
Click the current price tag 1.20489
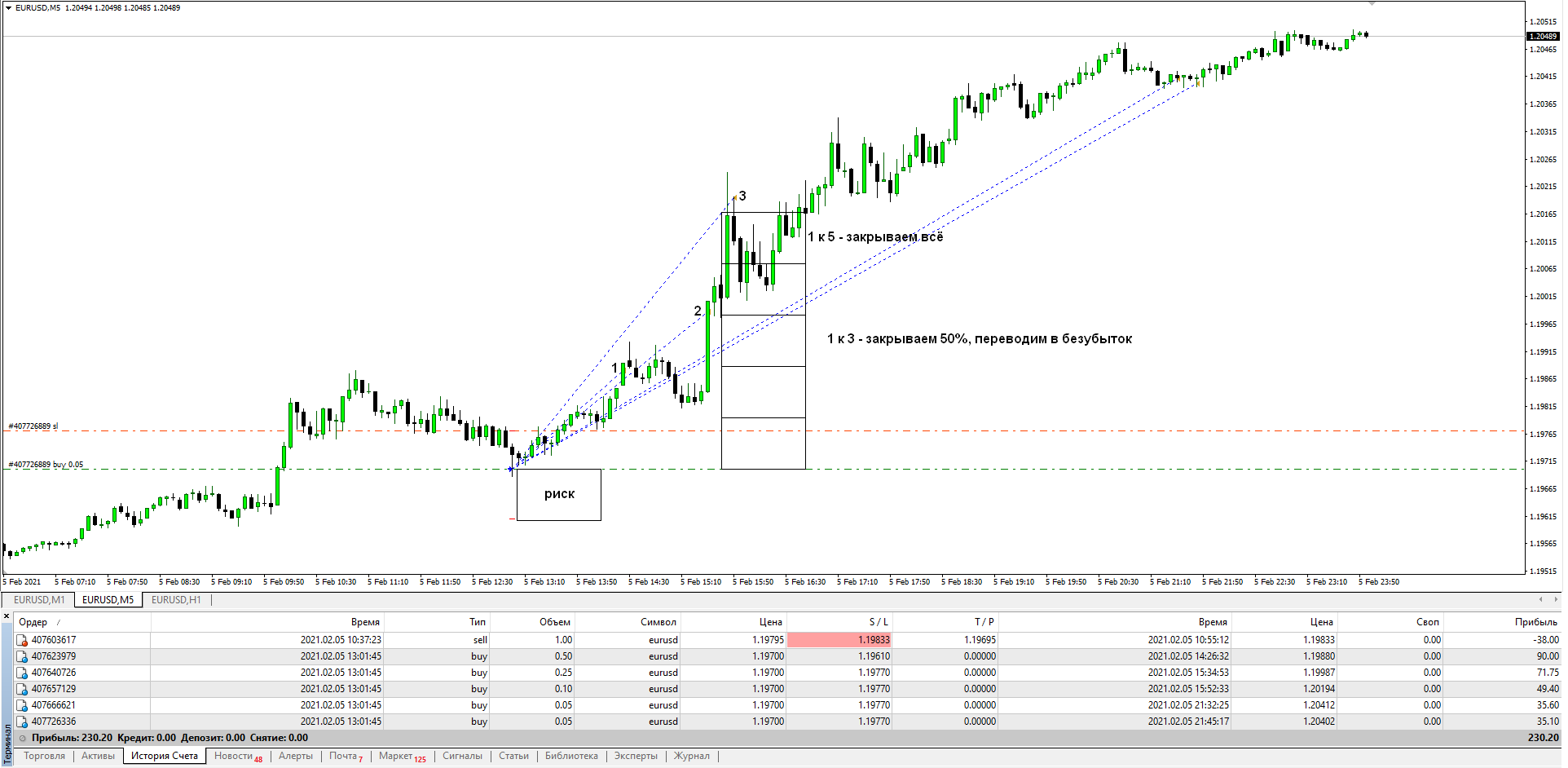(x=1543, y=36)
